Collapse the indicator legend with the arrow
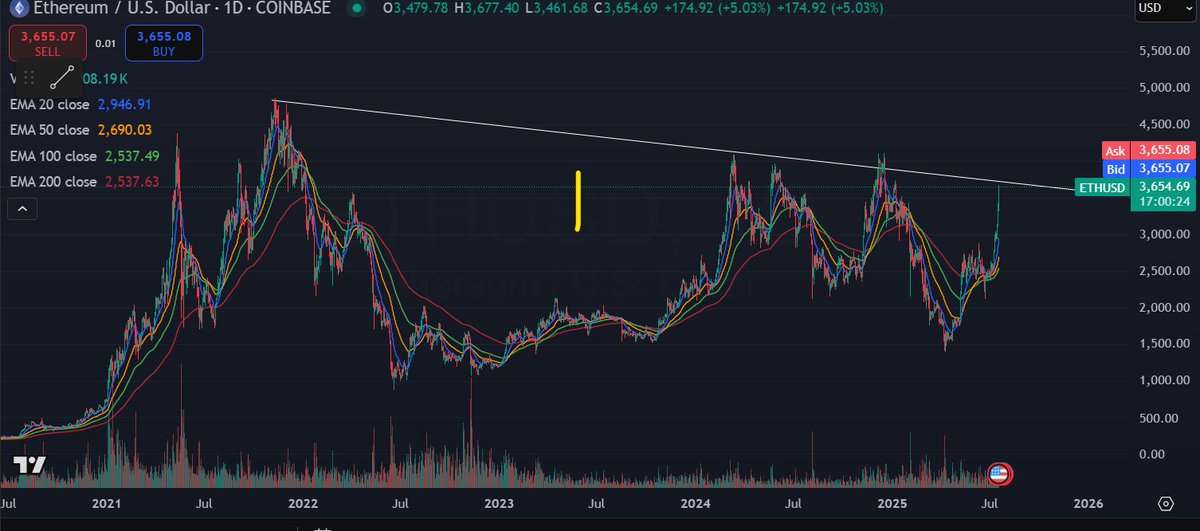Screen dimensions: 1200x531 (x=21, y=209)
